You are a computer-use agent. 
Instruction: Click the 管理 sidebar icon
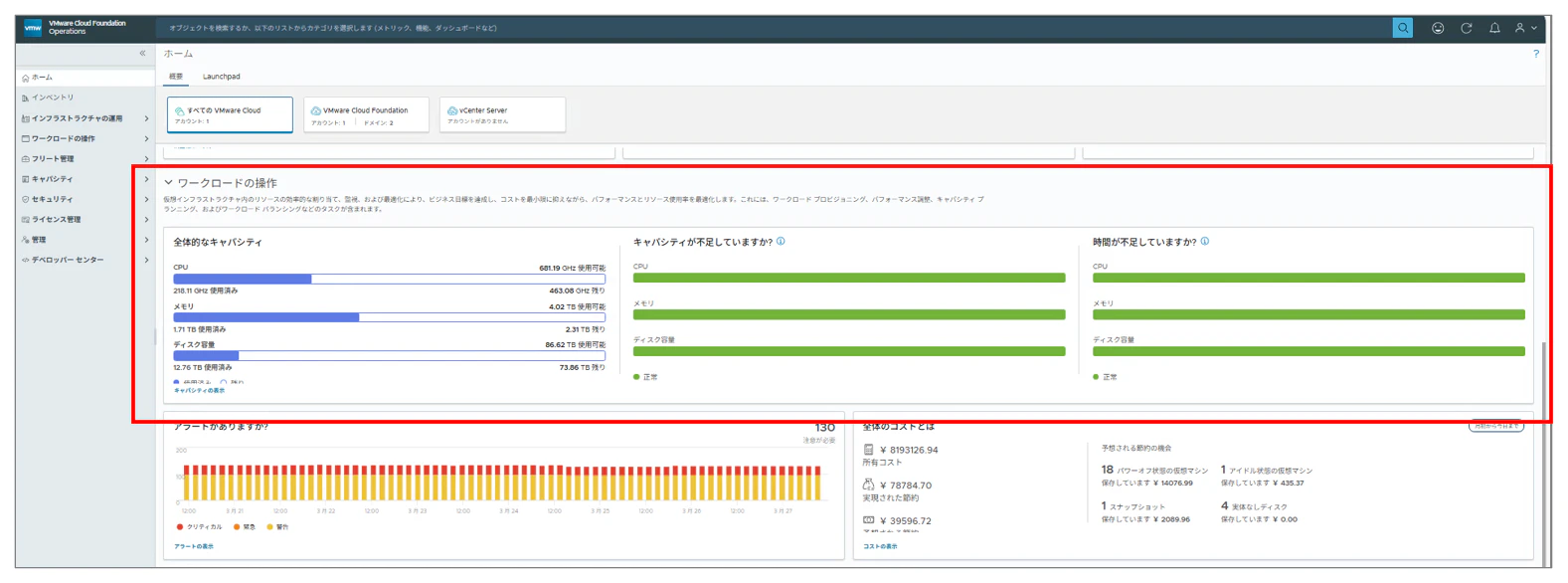coord(26,240)
